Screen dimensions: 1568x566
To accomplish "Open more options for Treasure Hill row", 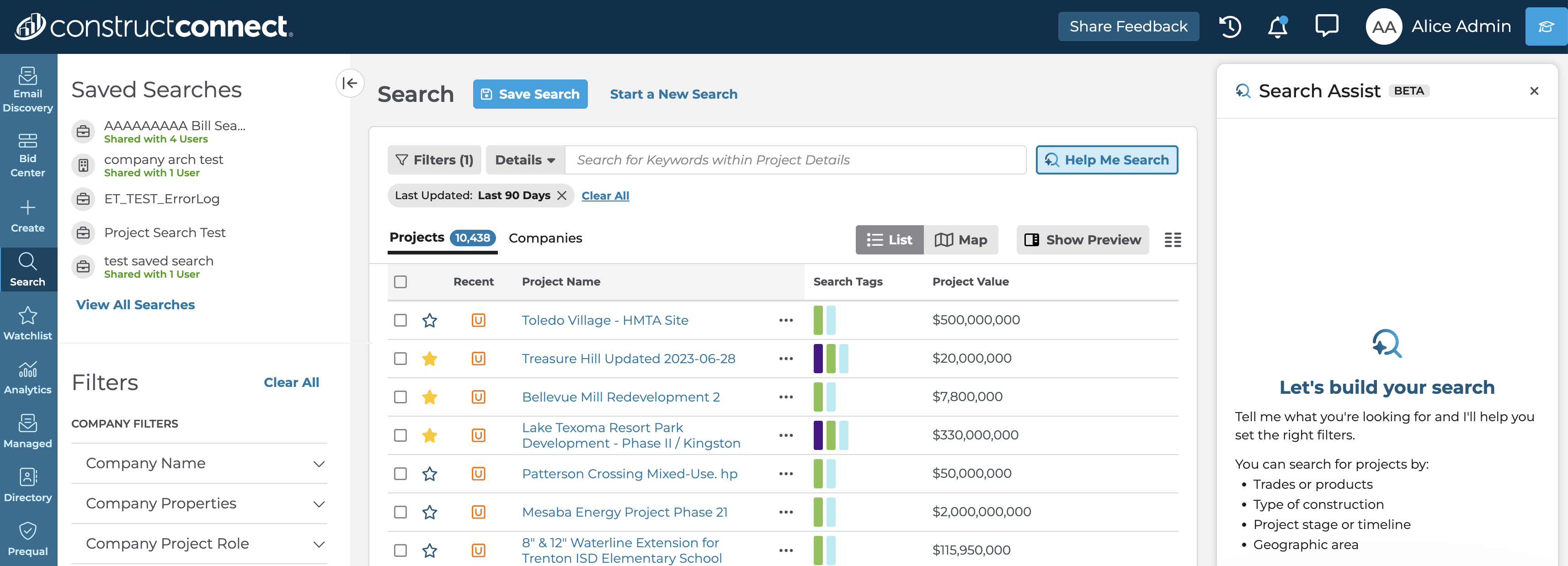I will 786,359.
